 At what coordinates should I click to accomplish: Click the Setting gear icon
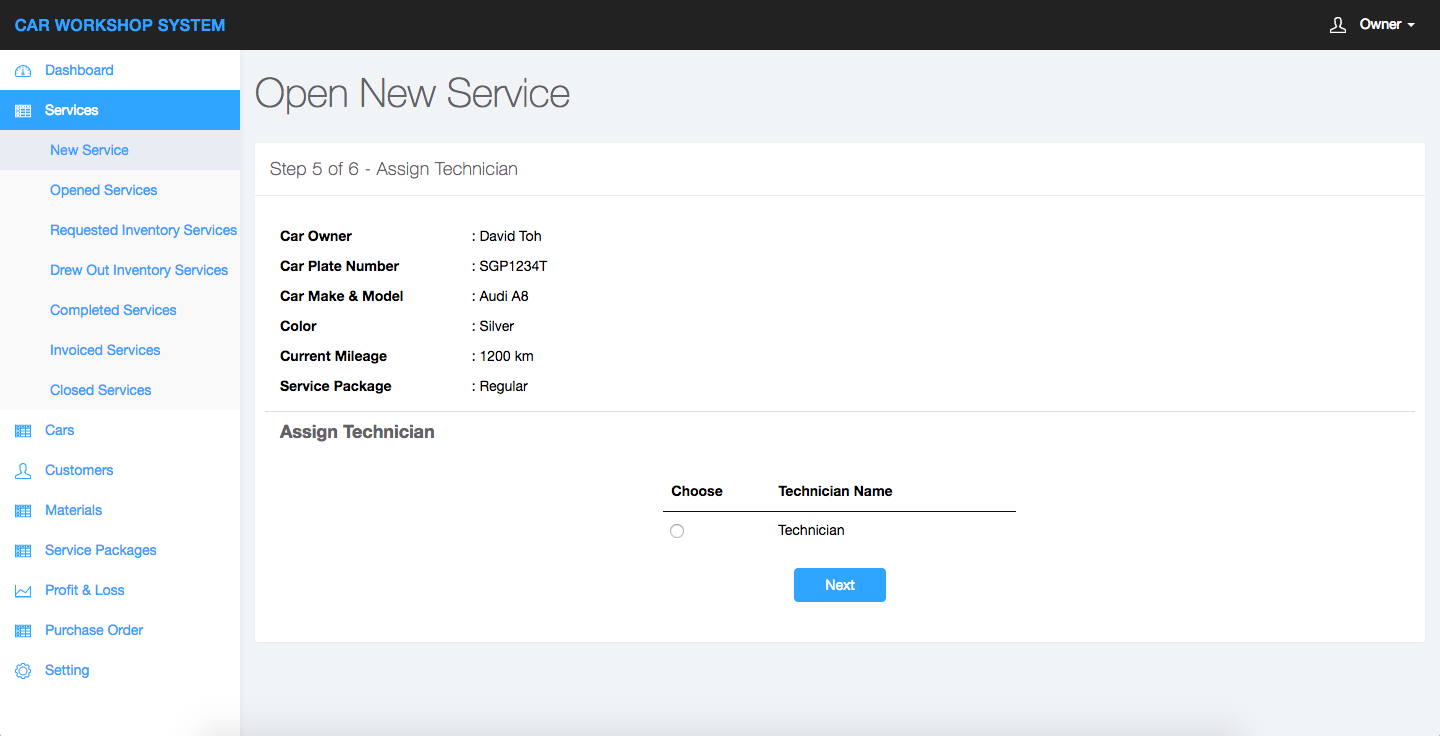click(x=23, y=671)
